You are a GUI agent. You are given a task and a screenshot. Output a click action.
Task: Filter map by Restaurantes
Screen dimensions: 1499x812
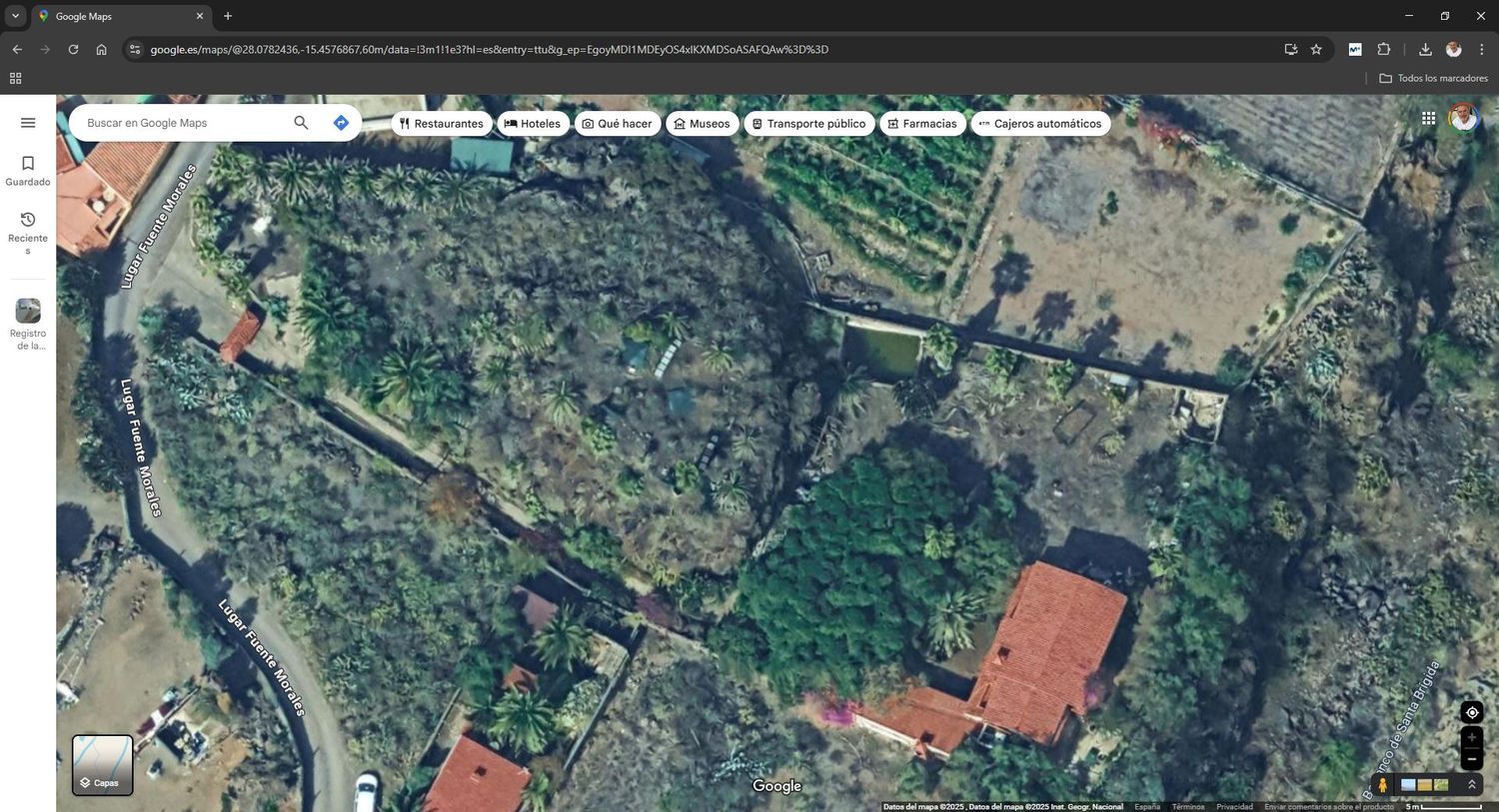click(x=441, y=124)
